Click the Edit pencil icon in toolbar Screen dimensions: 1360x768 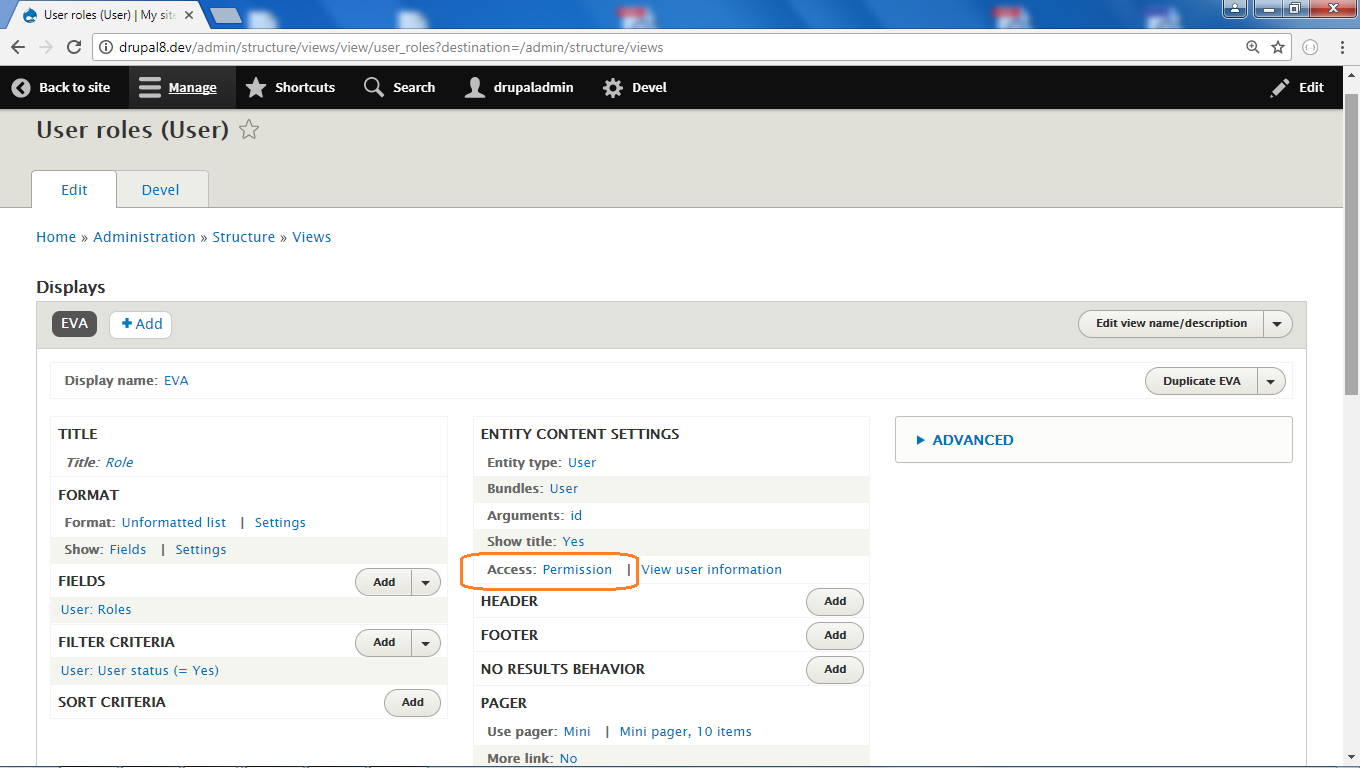[x=1280, y=88]
